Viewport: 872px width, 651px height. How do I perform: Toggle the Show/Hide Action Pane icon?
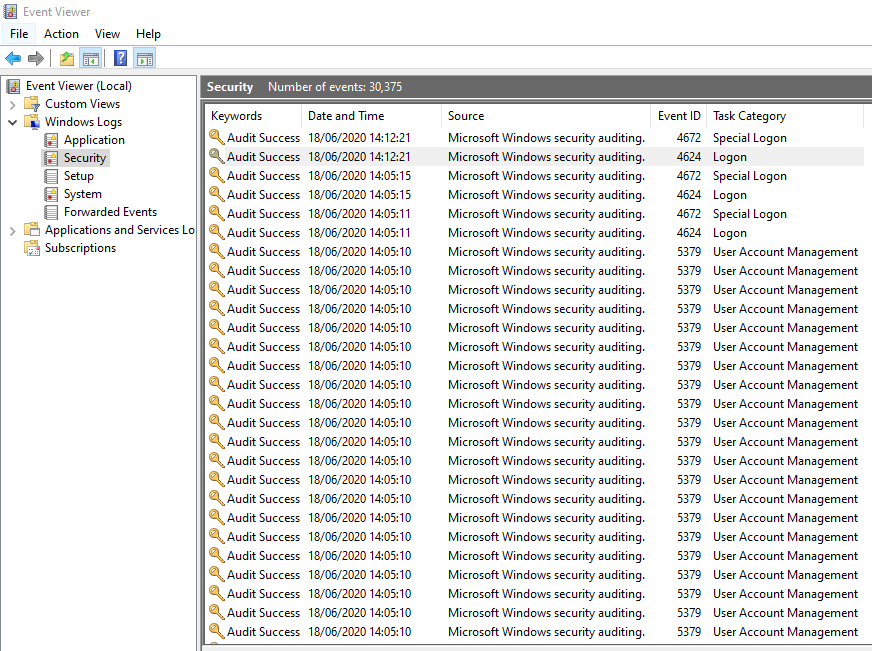click(x=145, y=58)
